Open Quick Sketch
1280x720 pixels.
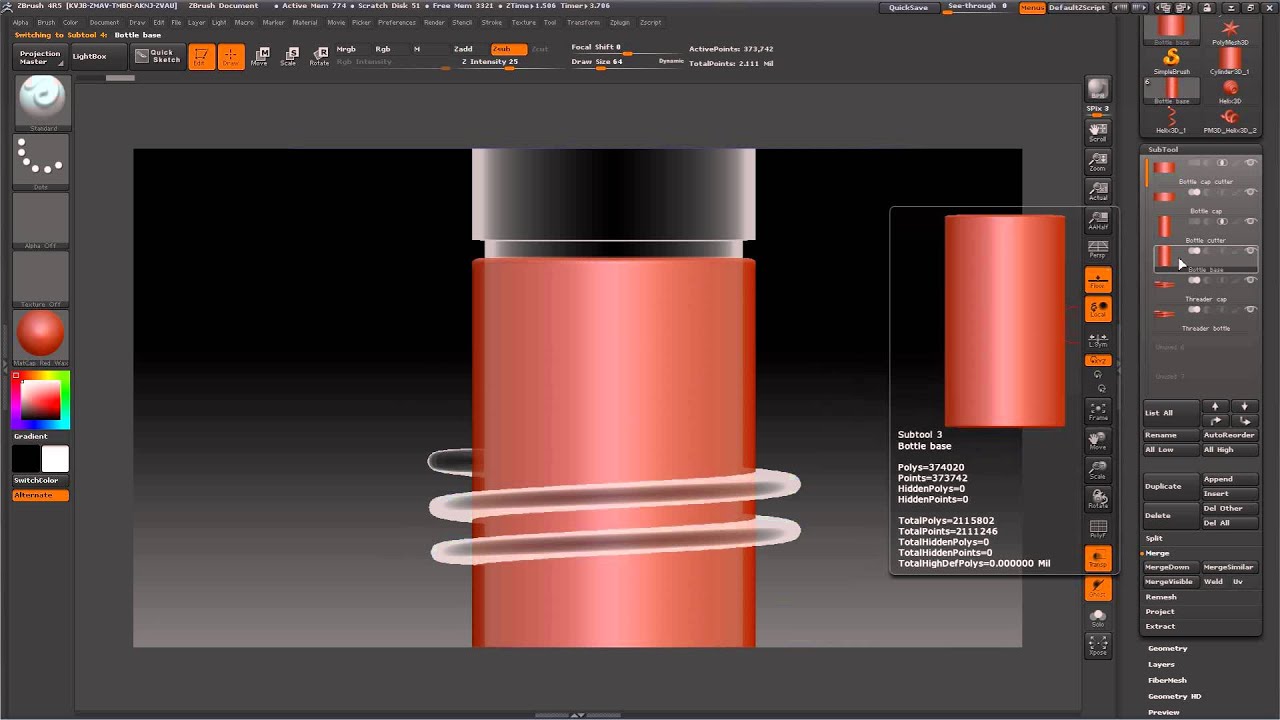(159, 57)
